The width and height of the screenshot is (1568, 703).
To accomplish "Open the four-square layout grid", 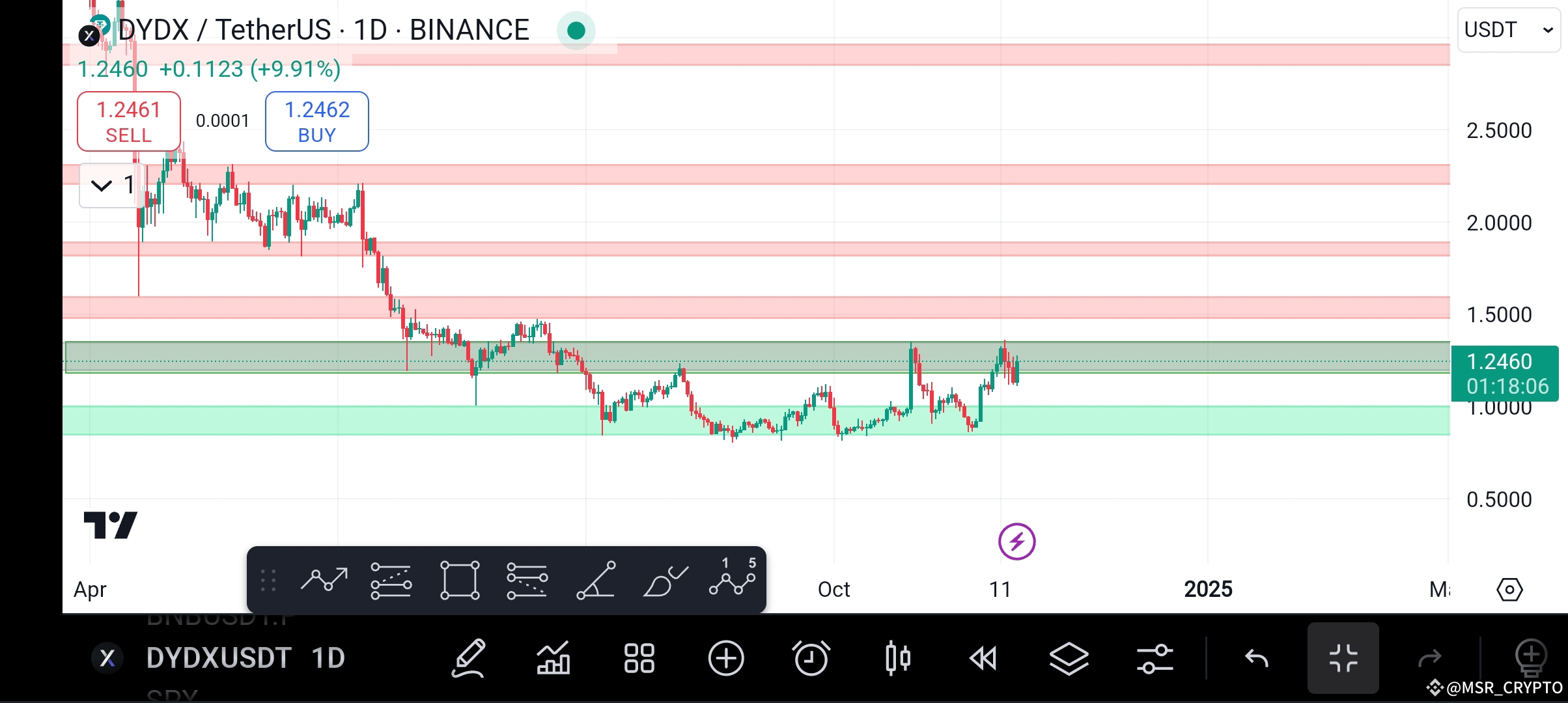I will 639,658.
